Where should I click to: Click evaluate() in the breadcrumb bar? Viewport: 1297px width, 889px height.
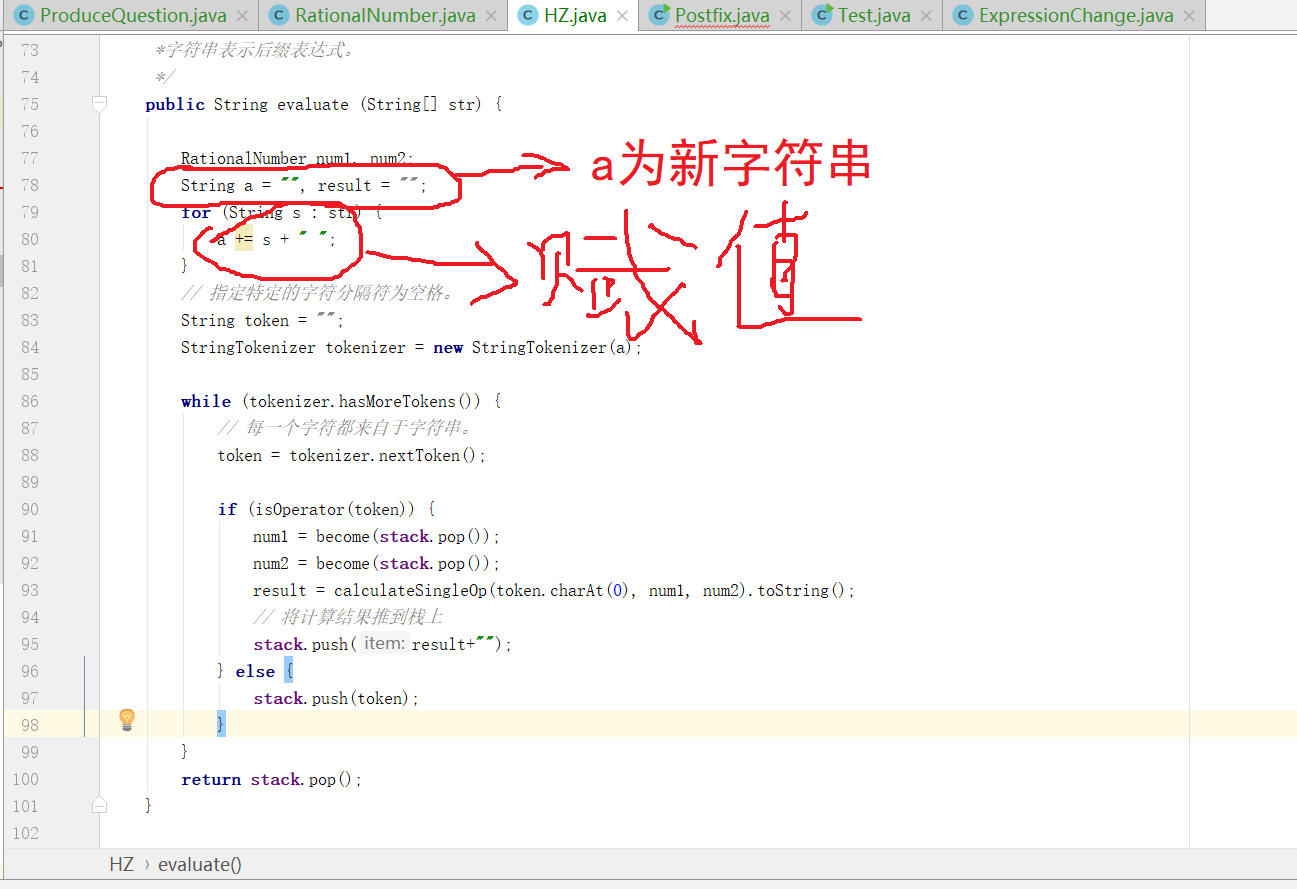200,864
